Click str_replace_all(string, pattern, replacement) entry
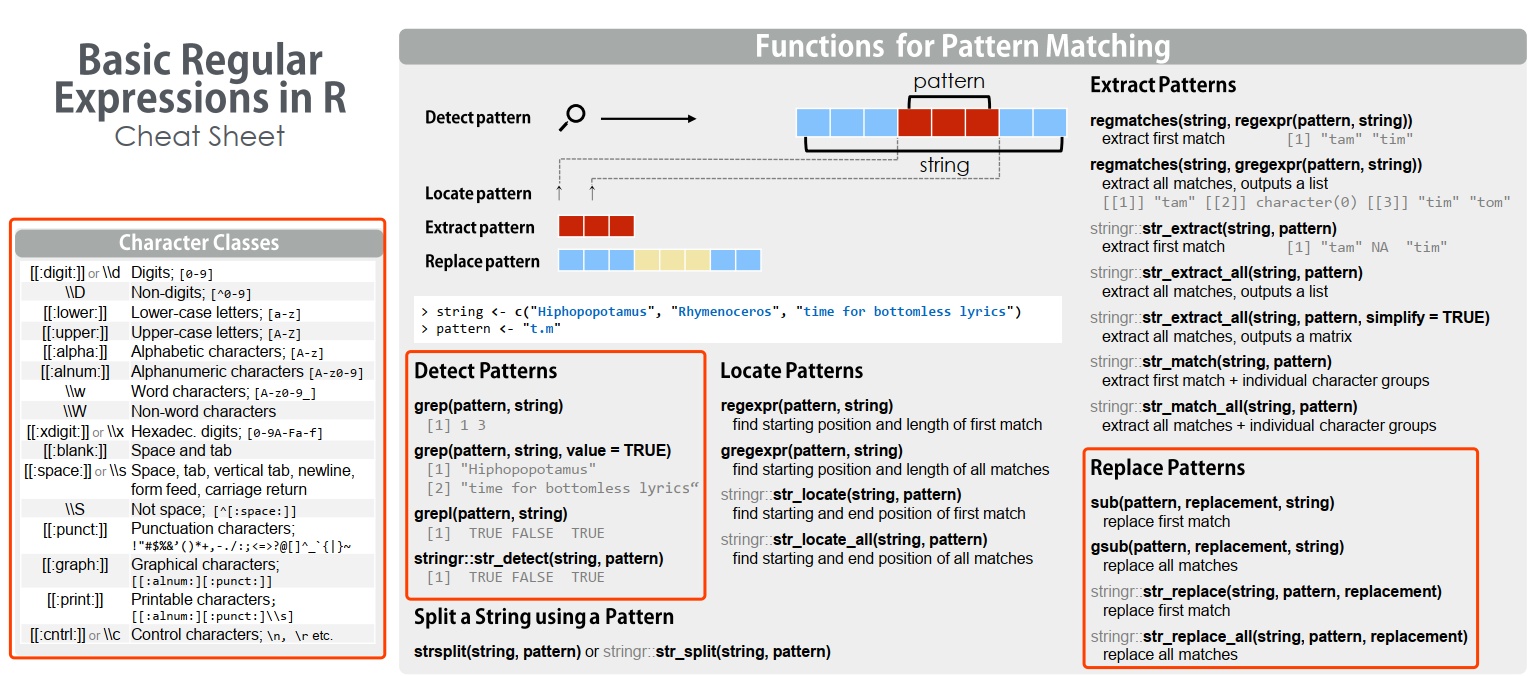1536x676 pixels. click(1279, 636)
